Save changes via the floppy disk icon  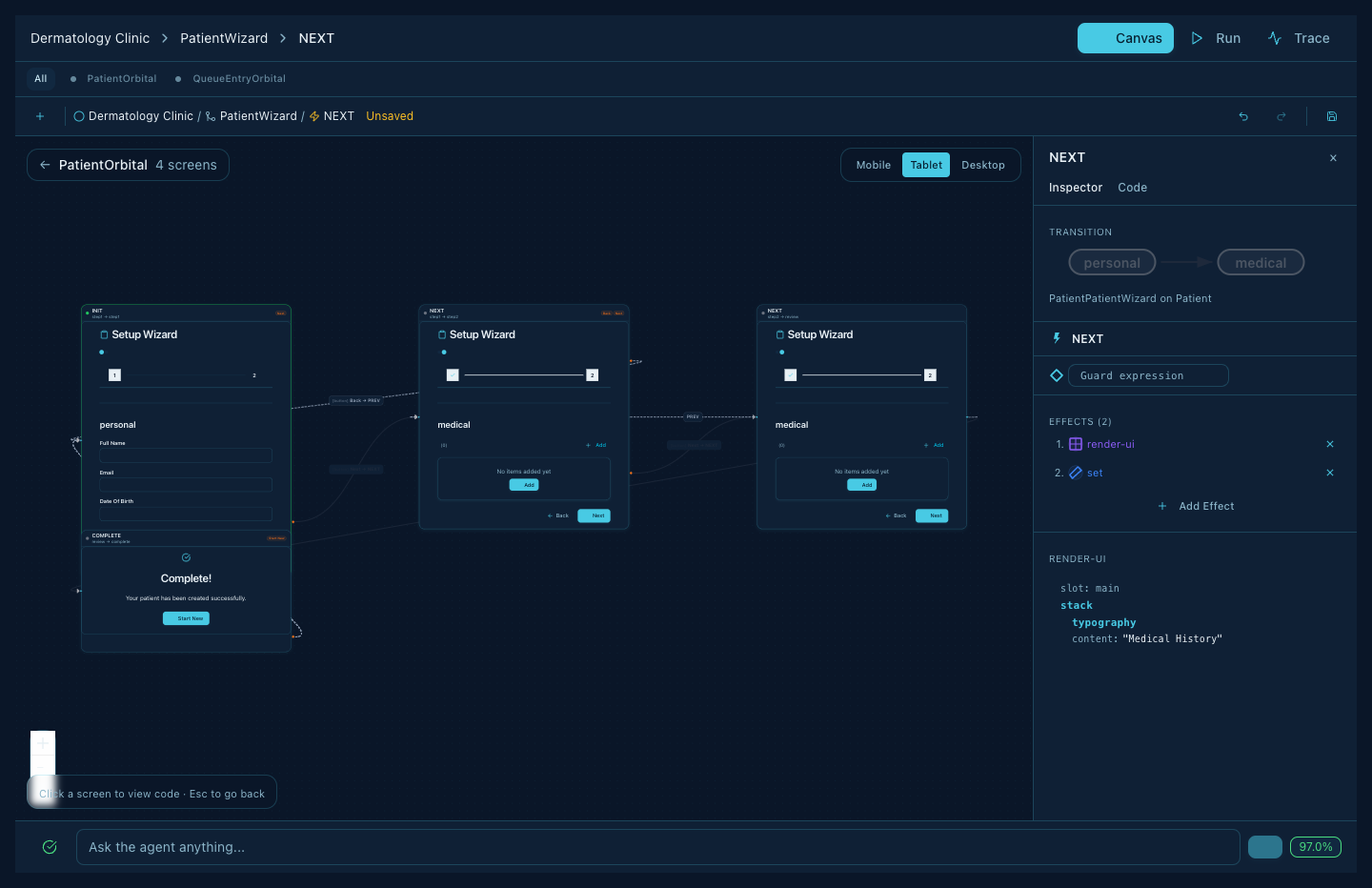click(x=1331, y=115)
